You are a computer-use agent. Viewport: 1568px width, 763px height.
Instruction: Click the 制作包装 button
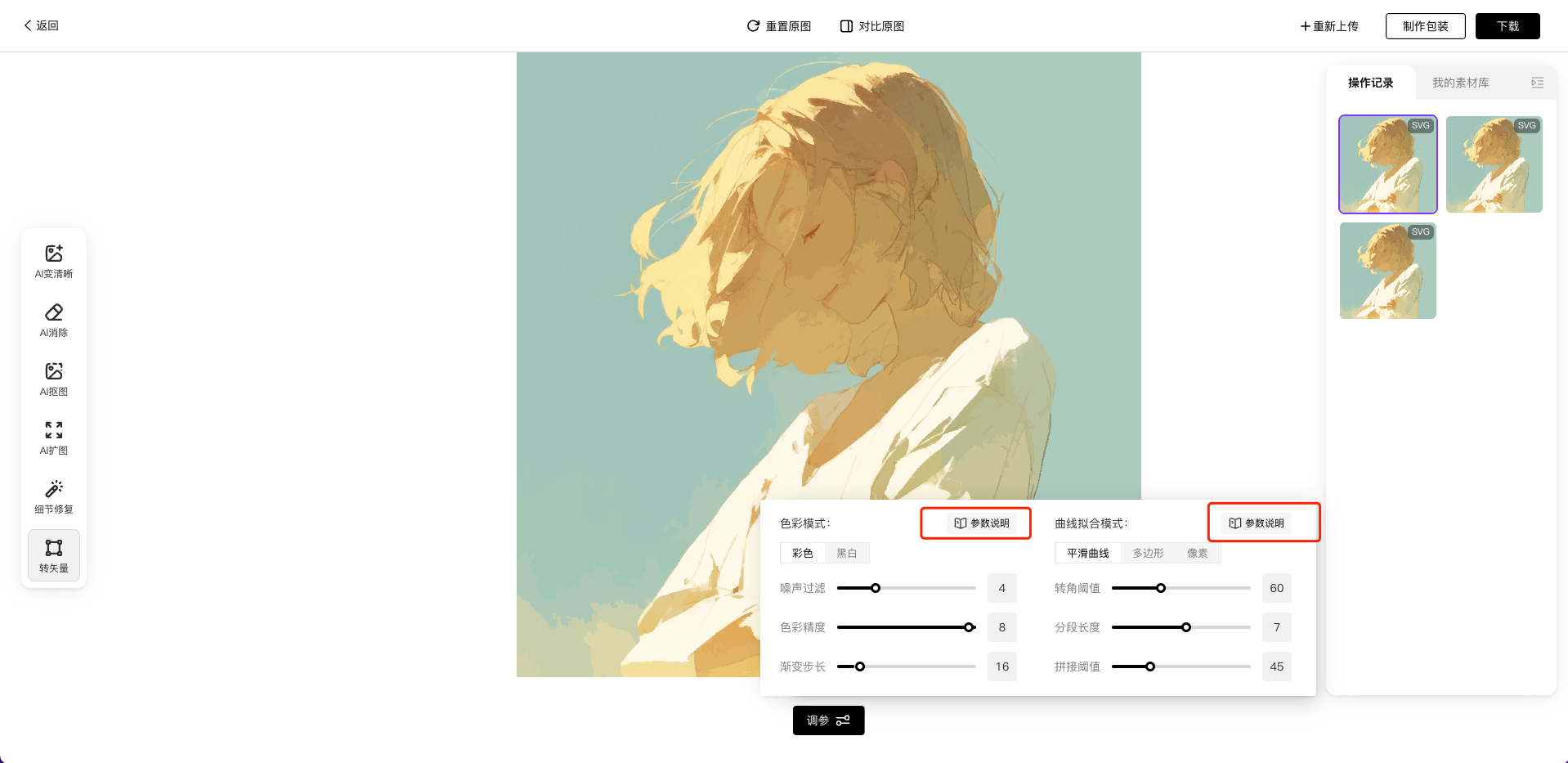click(1425, 26)
